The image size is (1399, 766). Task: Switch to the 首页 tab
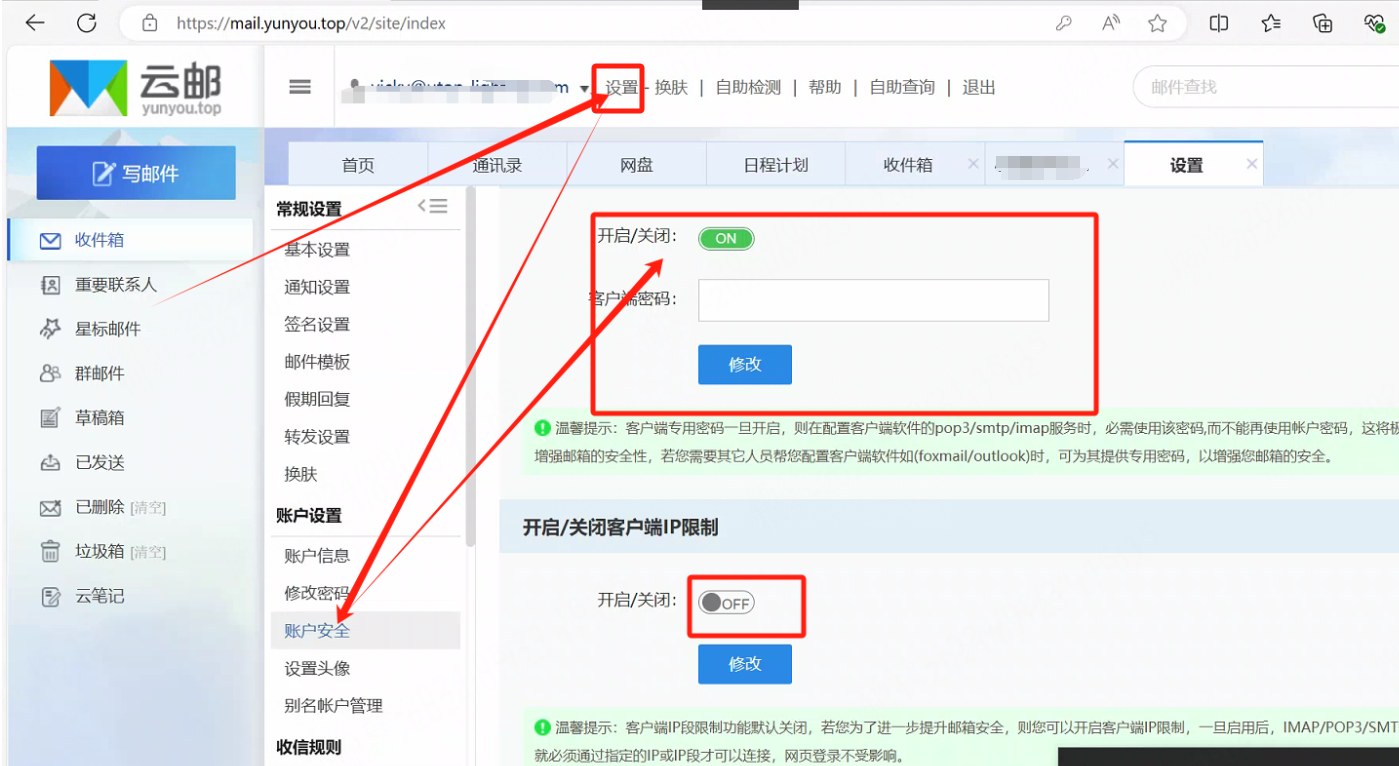point(358,165)
